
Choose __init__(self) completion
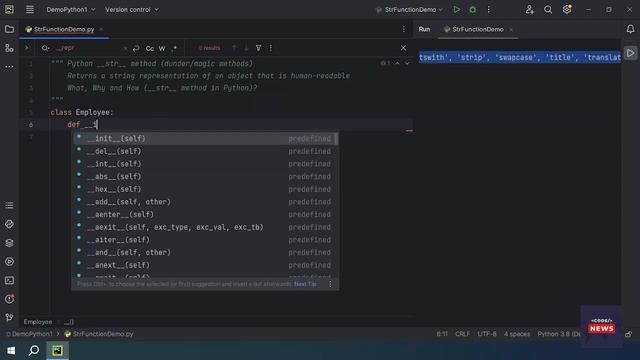click(x=204, y=139)
